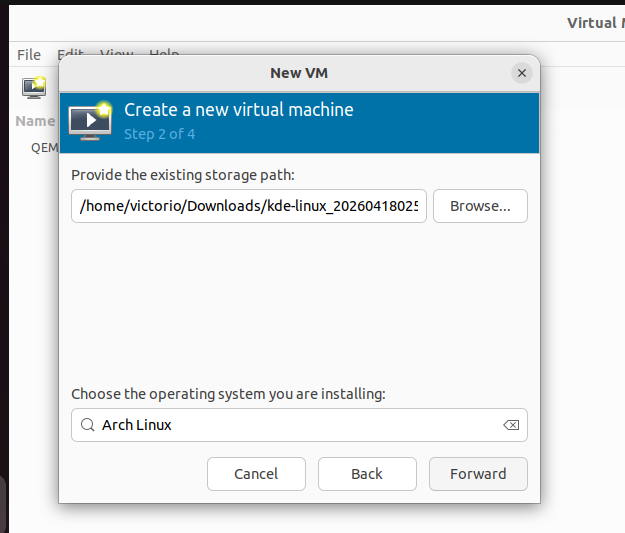Screen dimensions: 625x533
Task: Click new VM toolbar icon in Virtual Machine Manager
Action: coord(34,88)
